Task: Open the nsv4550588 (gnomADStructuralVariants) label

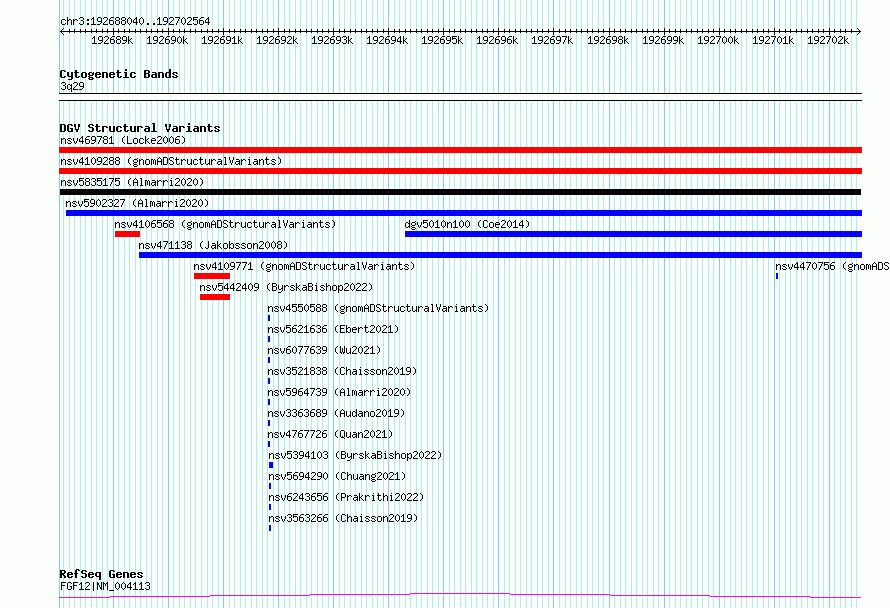Action: click(378, 308)
